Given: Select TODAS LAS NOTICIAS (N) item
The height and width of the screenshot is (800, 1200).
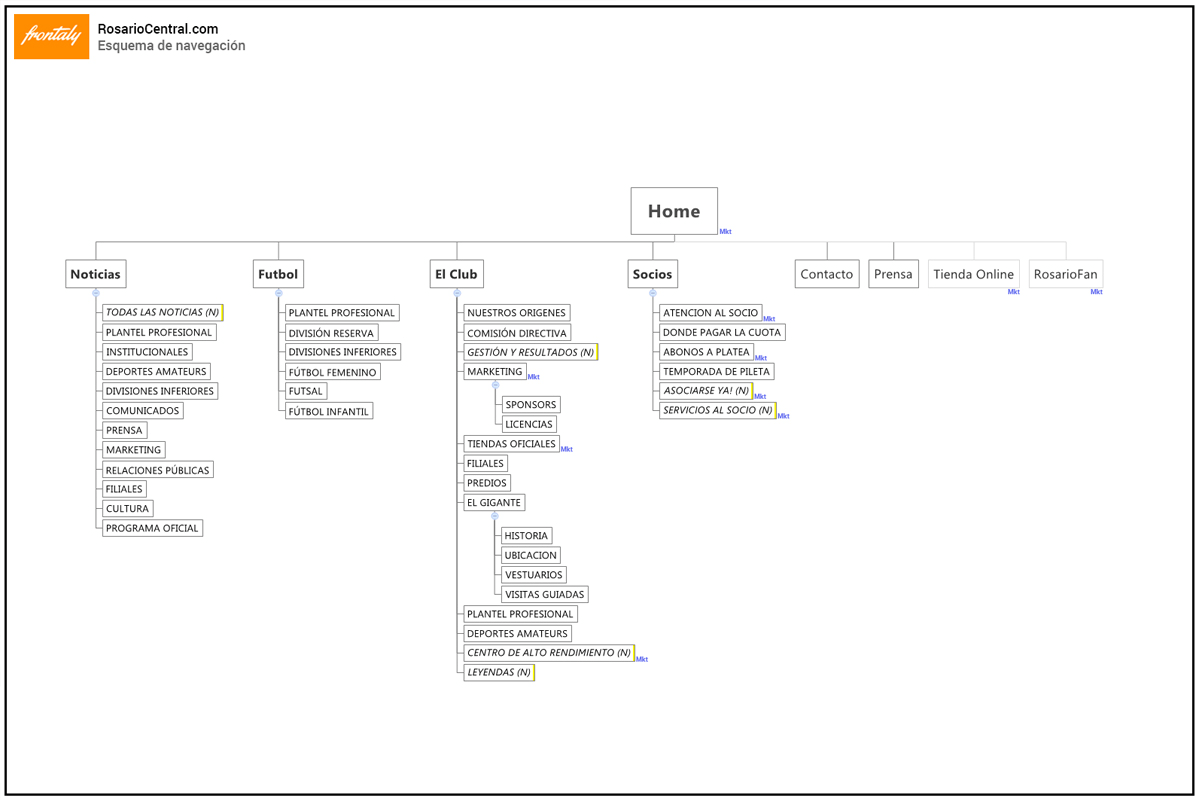Looking at the screenshot, I should tap(162, 313).
